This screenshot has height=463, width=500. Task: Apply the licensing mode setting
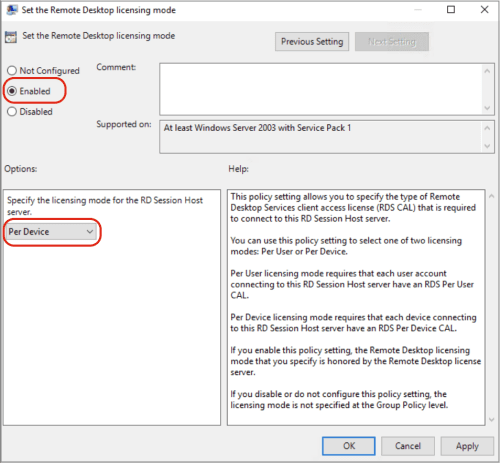[x=467, y=446]
